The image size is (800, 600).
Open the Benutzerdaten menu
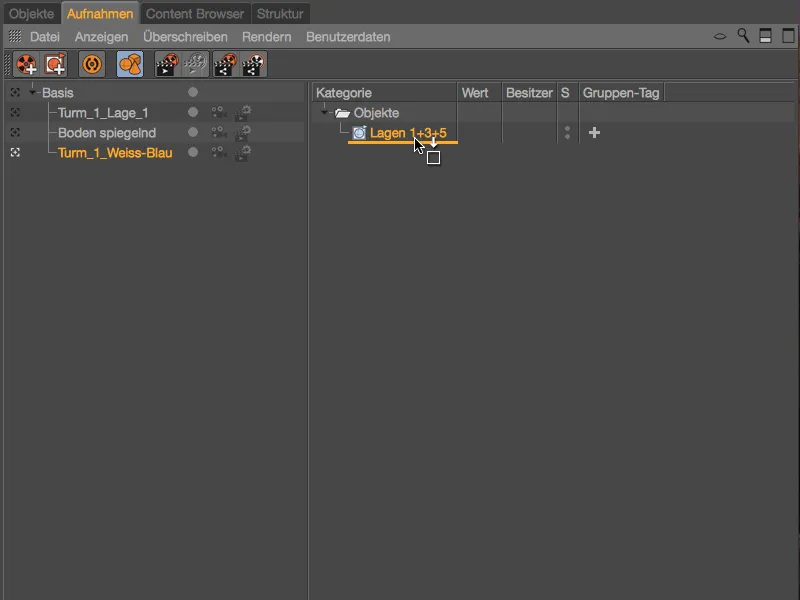[x=348, y=37]
